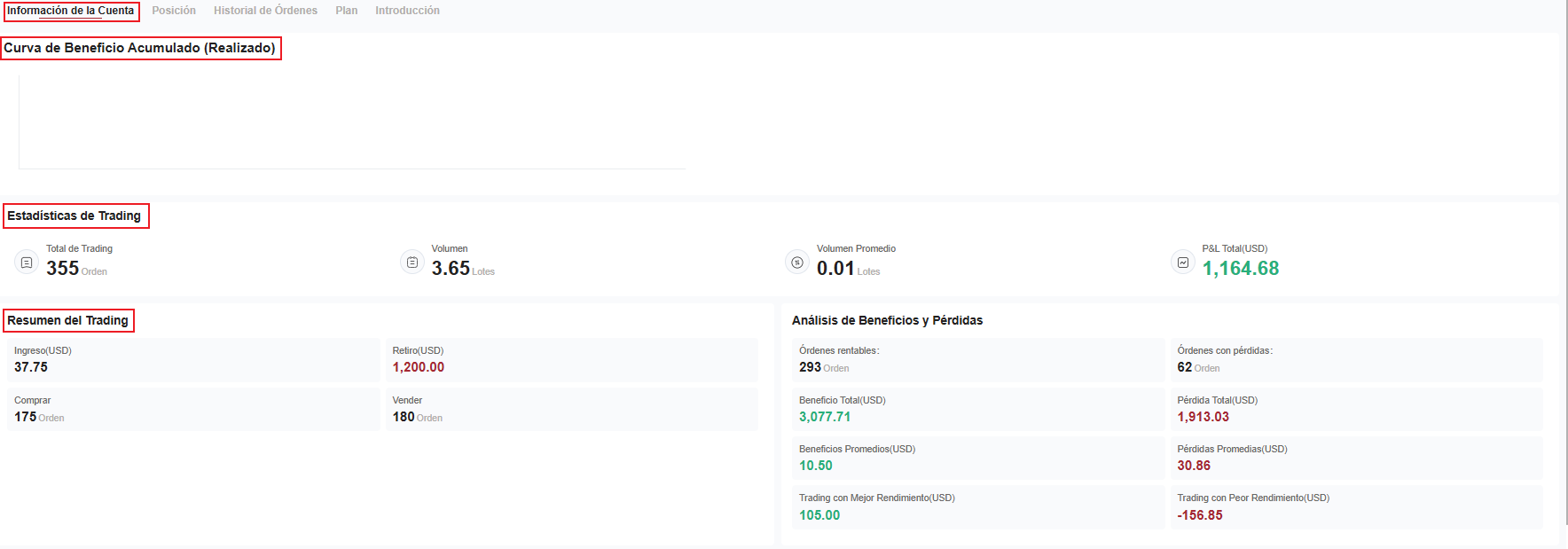This screenshot has width=1568, height=549.
Task: Click the Total de Trading orders icon
Action: tap(27, 263)
